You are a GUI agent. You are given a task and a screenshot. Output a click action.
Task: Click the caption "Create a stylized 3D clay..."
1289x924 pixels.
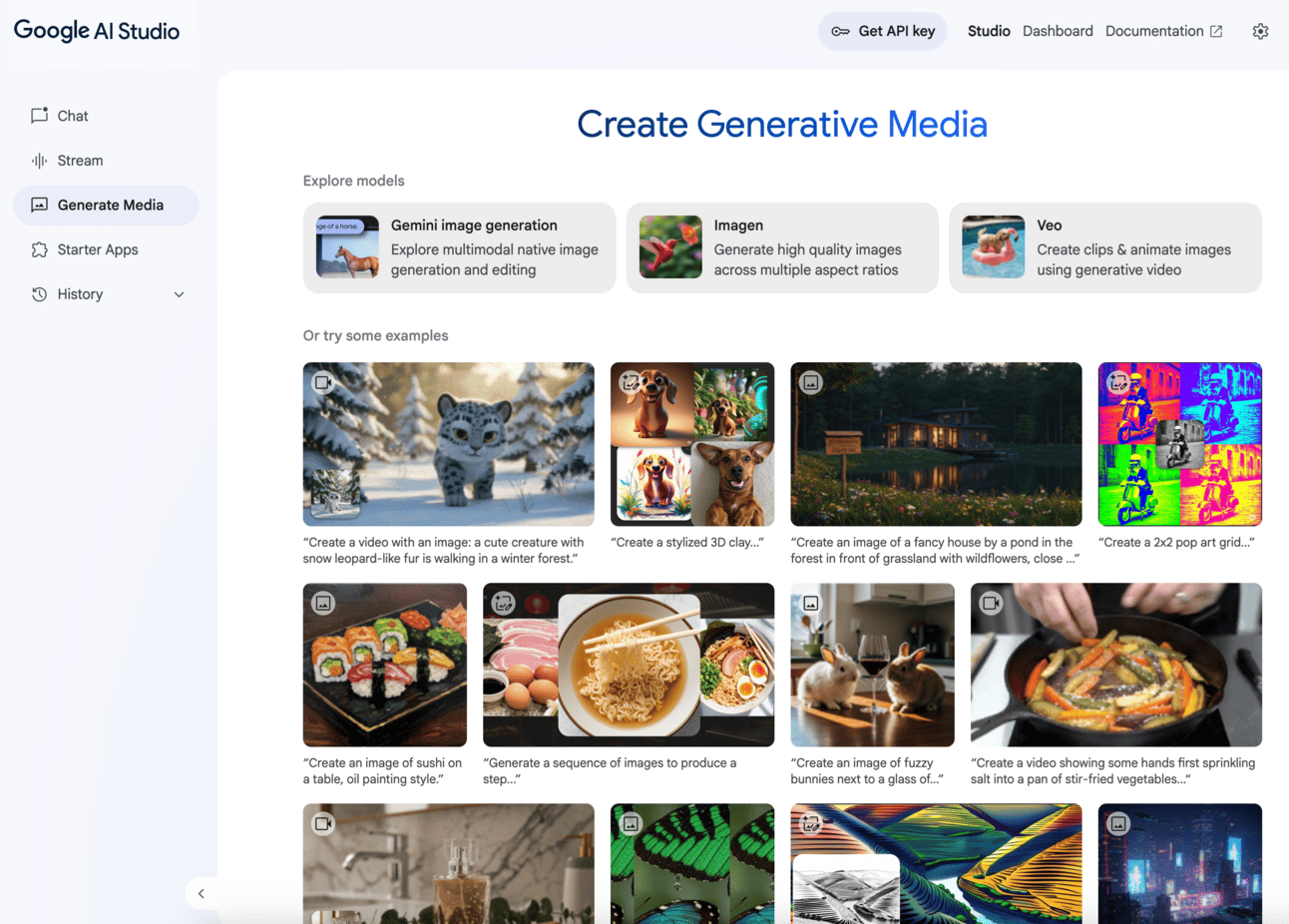pyautogui.click(x=686, y=543)
